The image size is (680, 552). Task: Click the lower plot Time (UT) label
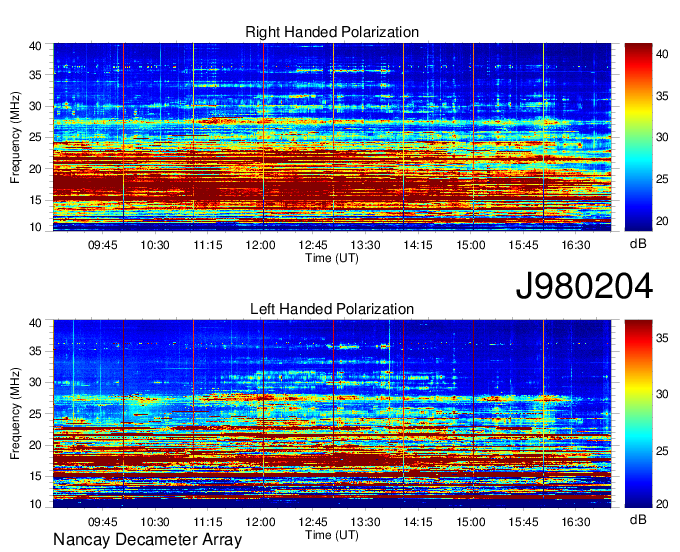(332, 535)
